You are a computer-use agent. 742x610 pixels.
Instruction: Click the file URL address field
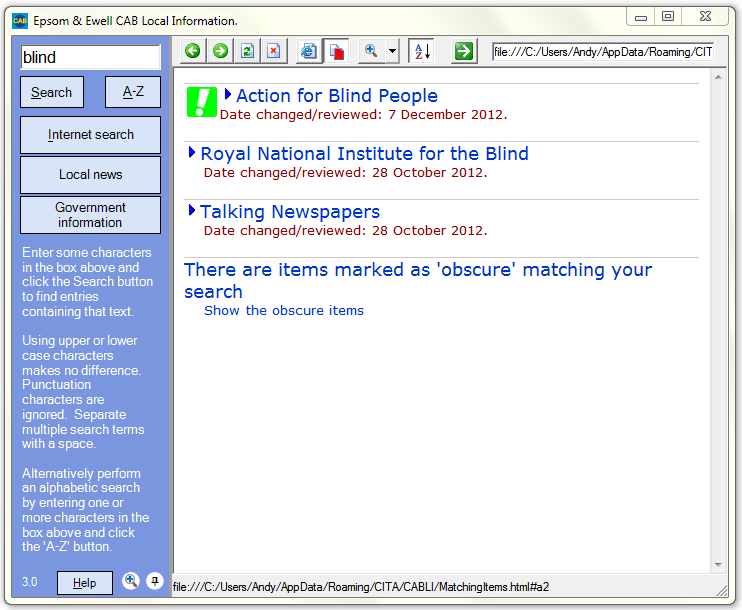(x=602, y=52)
